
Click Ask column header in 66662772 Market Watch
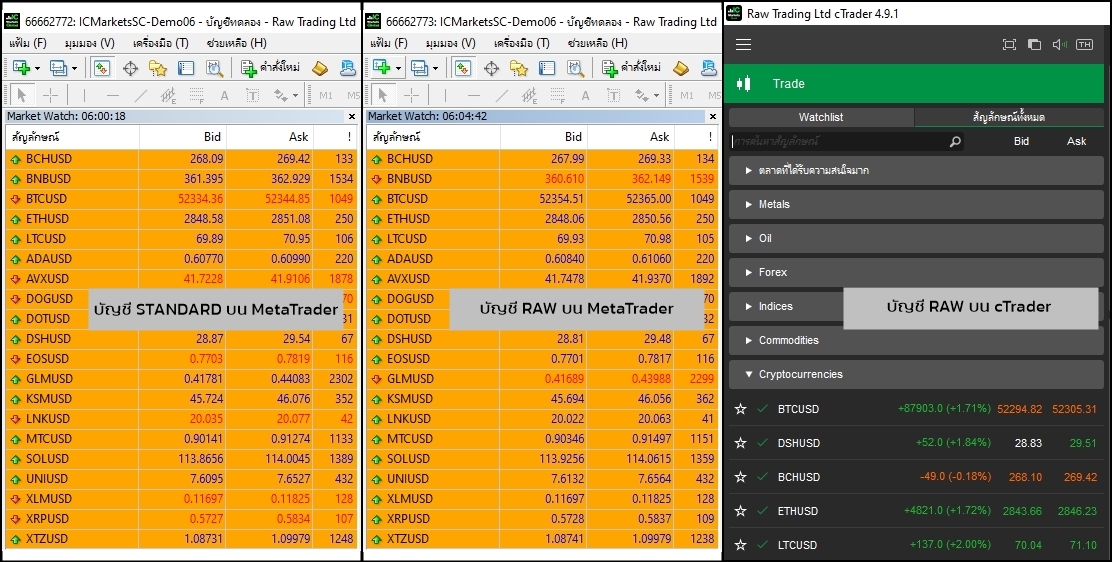269,137
